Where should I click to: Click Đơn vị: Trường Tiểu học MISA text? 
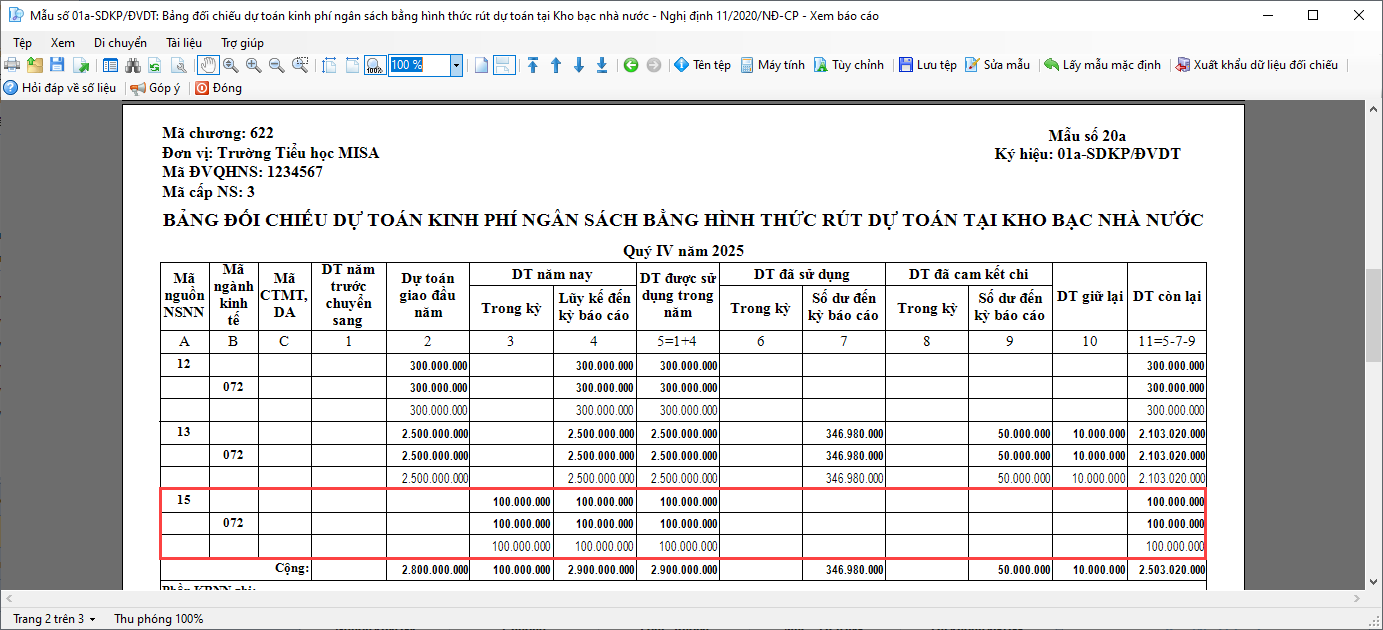pyautogui.click(x=270, y=153)
